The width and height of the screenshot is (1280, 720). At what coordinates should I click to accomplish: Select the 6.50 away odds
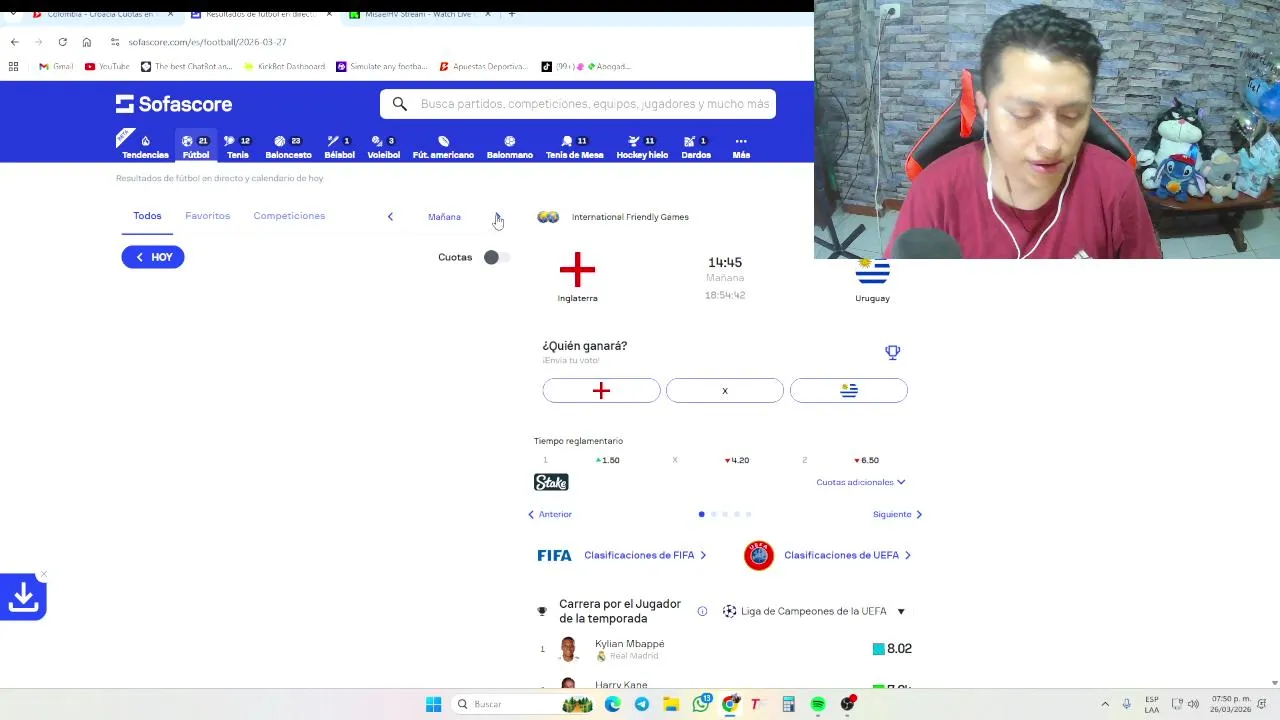click(x=867, y=460)
